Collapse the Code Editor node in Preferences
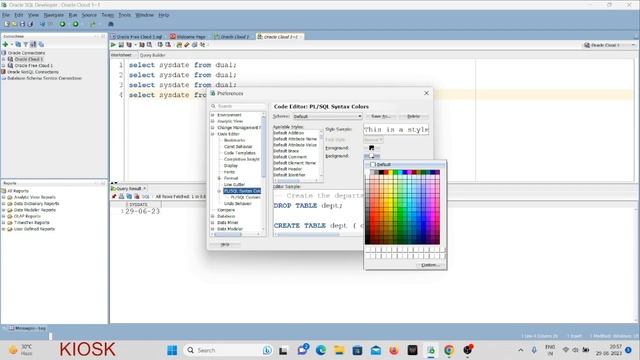Screen dimensions: 640x360 click(x=213, y=134)
